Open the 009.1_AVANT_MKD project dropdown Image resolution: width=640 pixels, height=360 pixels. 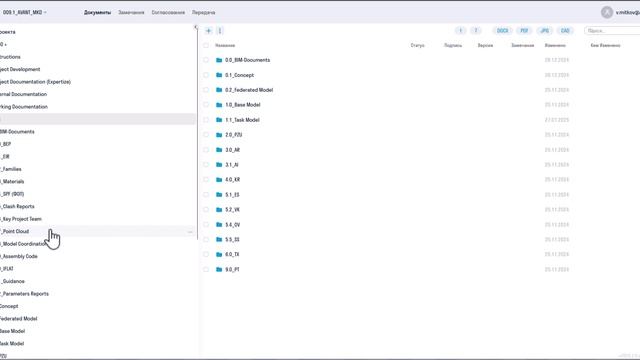24,12
